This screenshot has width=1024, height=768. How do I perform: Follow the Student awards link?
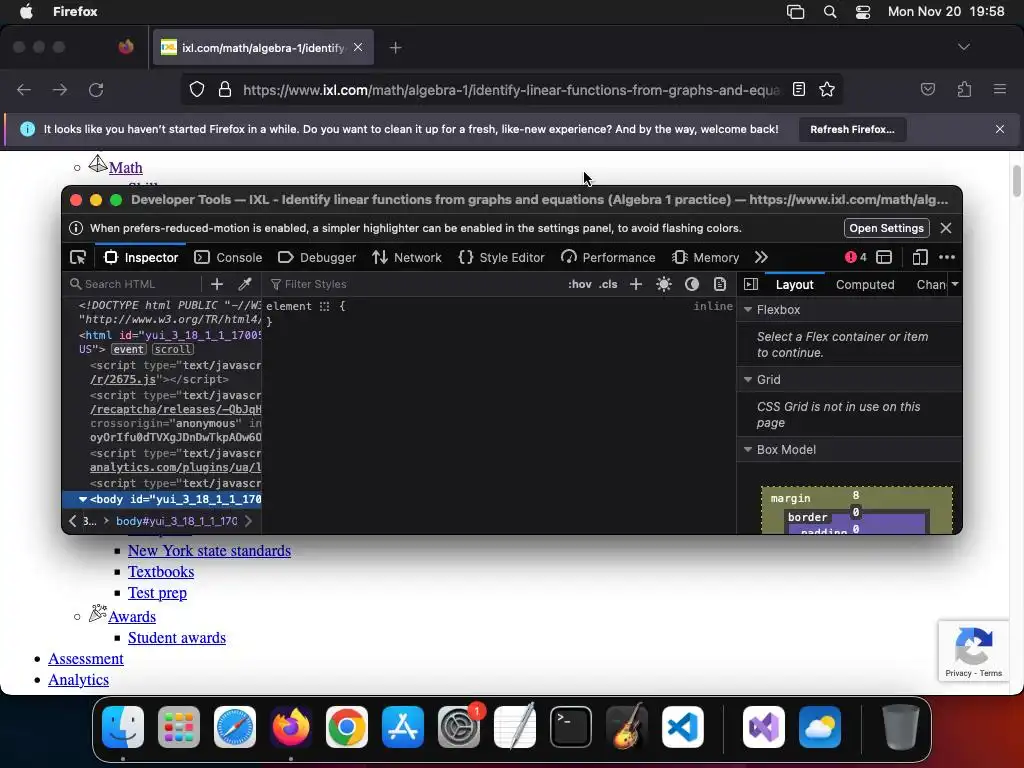coord(177,637)
